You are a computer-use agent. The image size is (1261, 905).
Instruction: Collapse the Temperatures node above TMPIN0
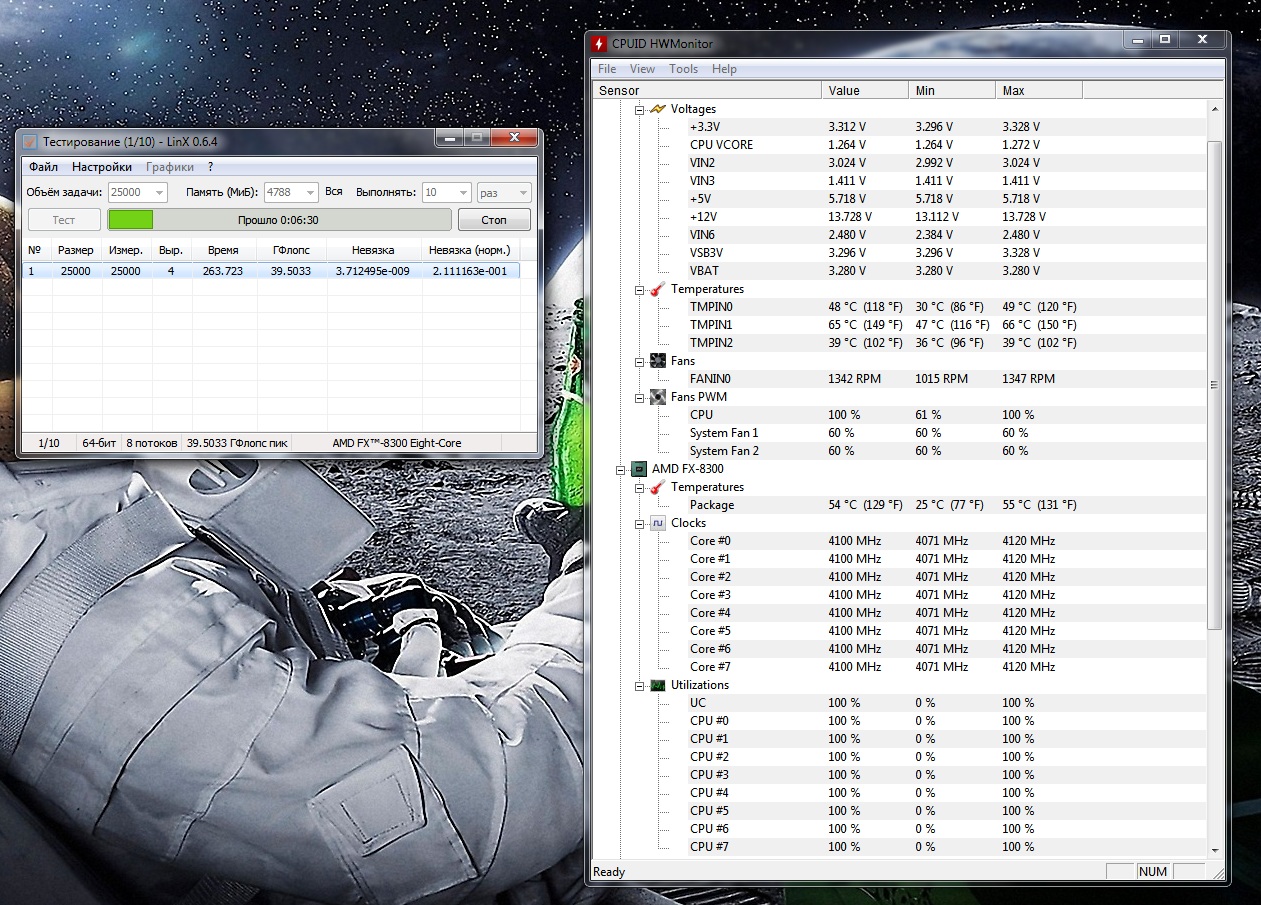(639, 289)
